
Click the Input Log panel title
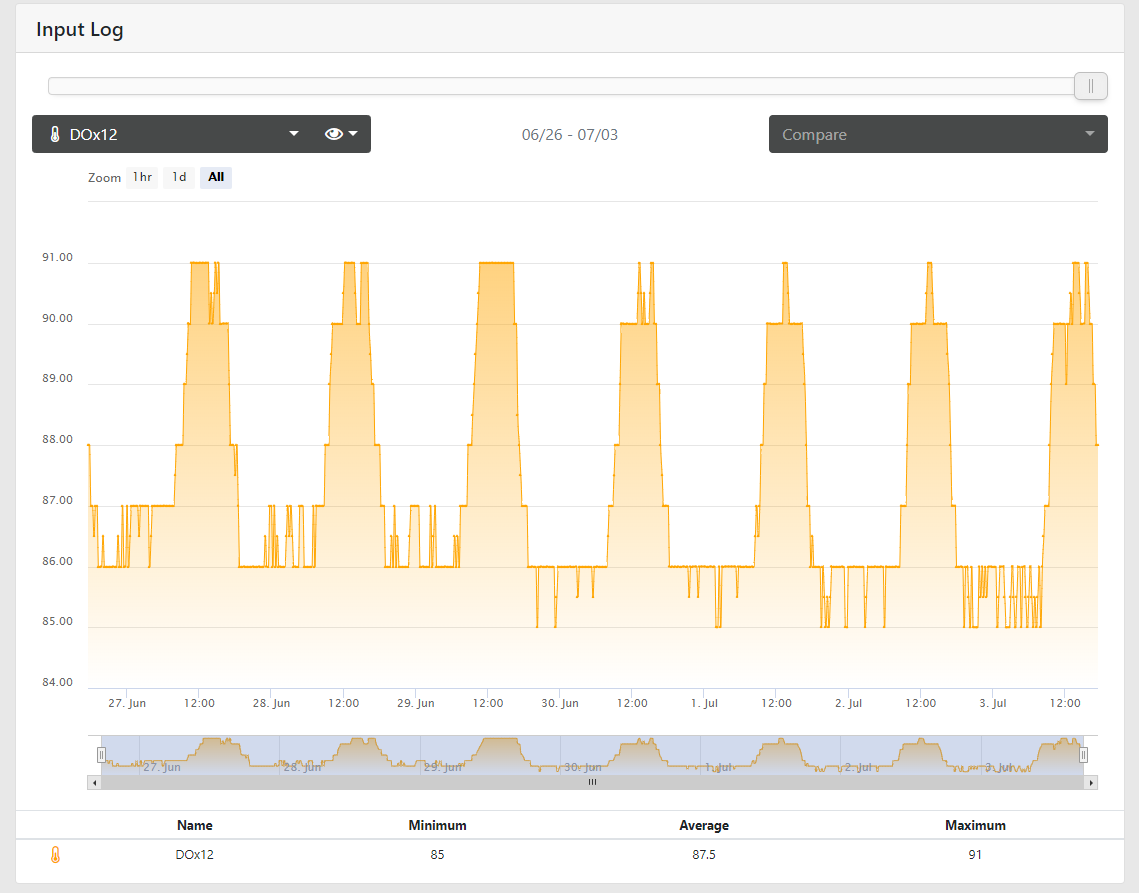80,30
